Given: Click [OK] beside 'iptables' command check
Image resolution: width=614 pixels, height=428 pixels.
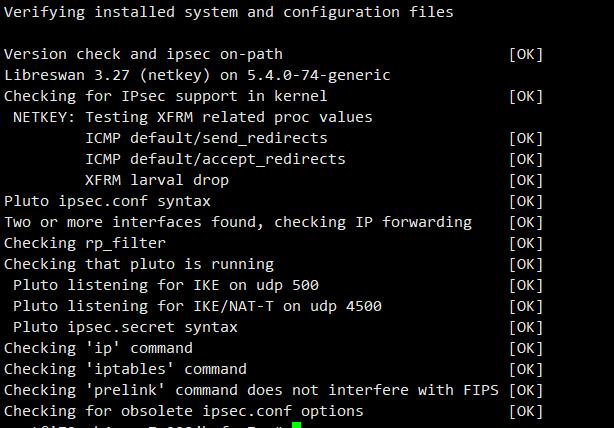Looking at the screenshot, I should (526, 369).
